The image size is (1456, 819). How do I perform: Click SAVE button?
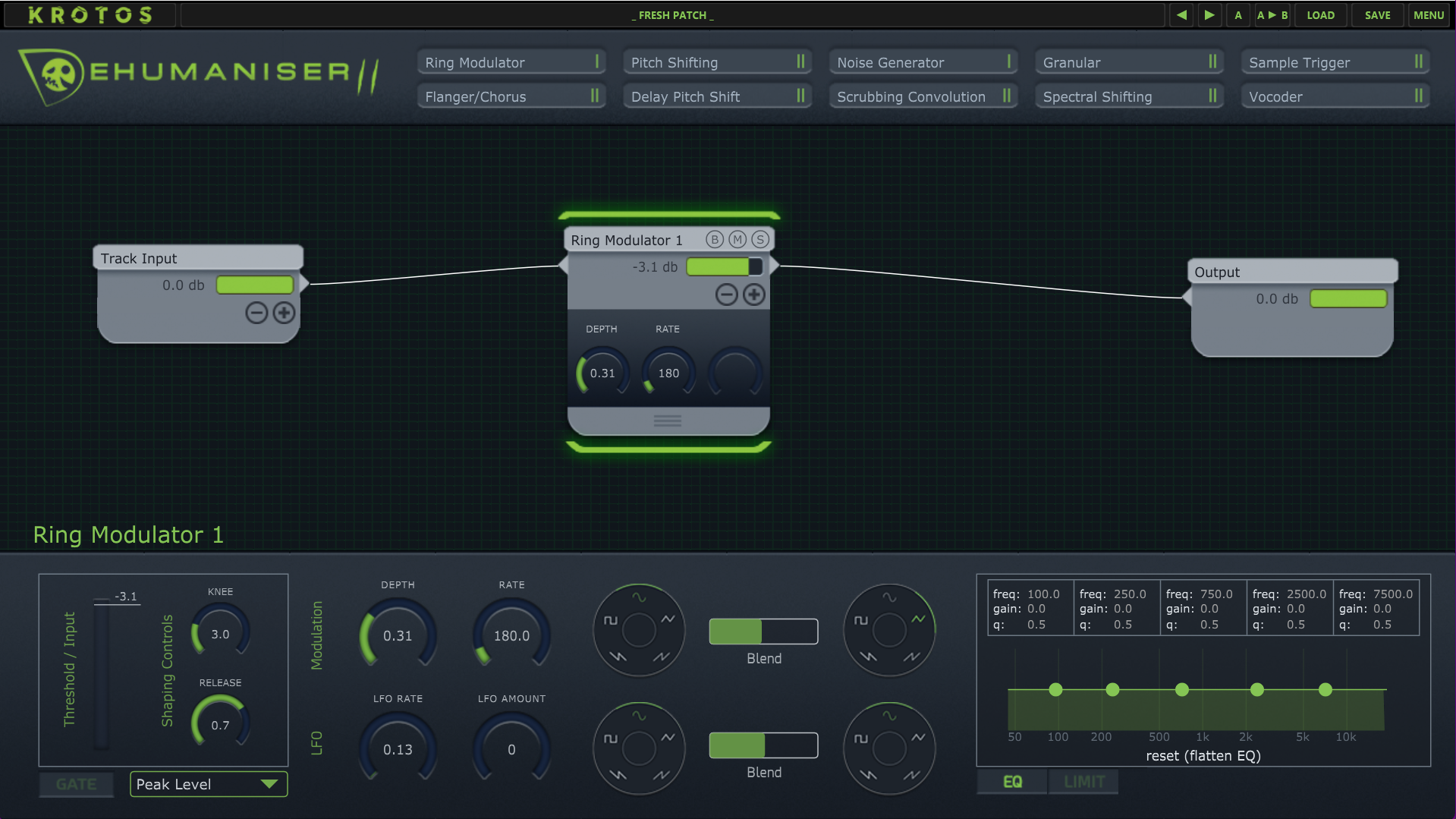click(x=1377, y=14)
